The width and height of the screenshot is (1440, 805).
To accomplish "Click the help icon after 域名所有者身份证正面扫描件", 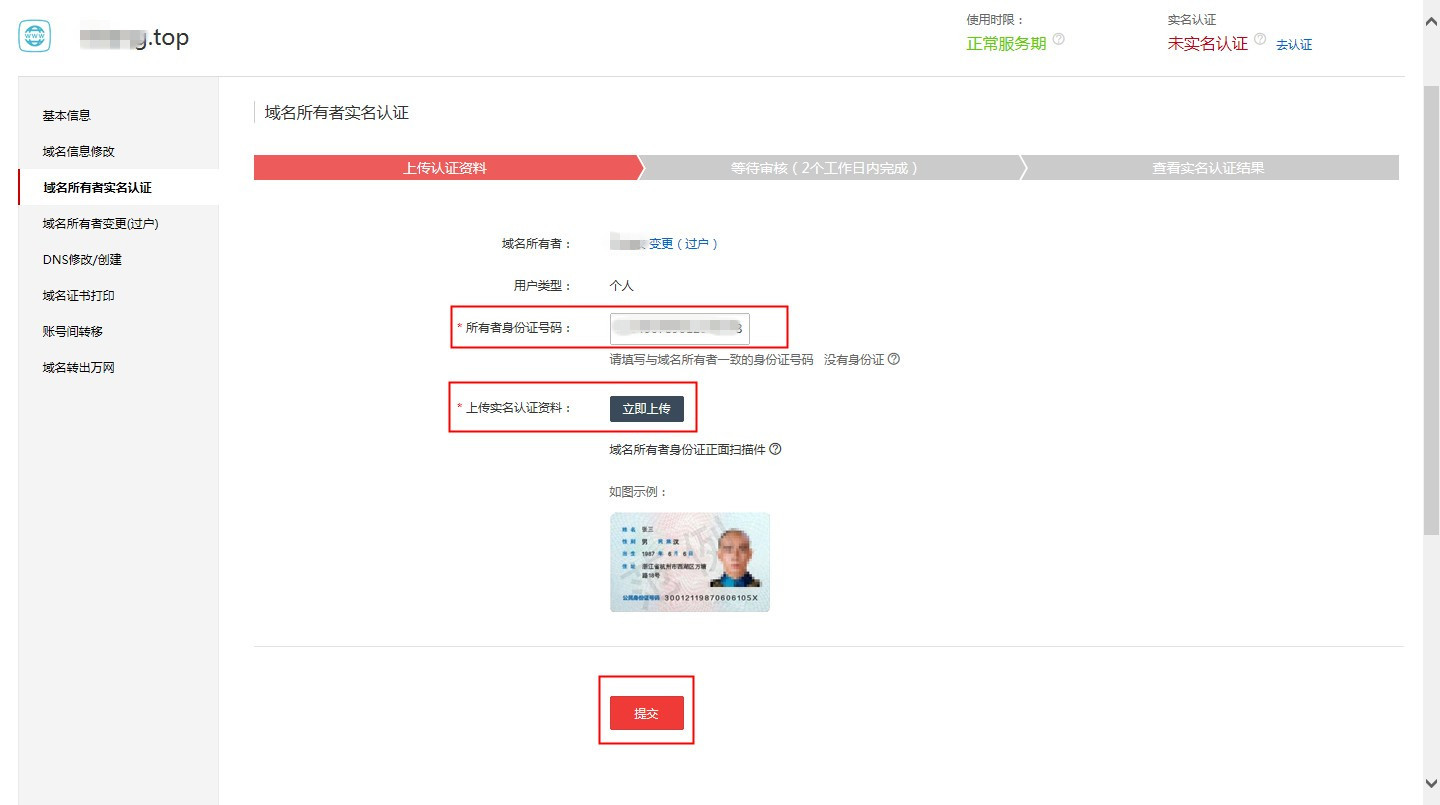I will pos(773,449).
